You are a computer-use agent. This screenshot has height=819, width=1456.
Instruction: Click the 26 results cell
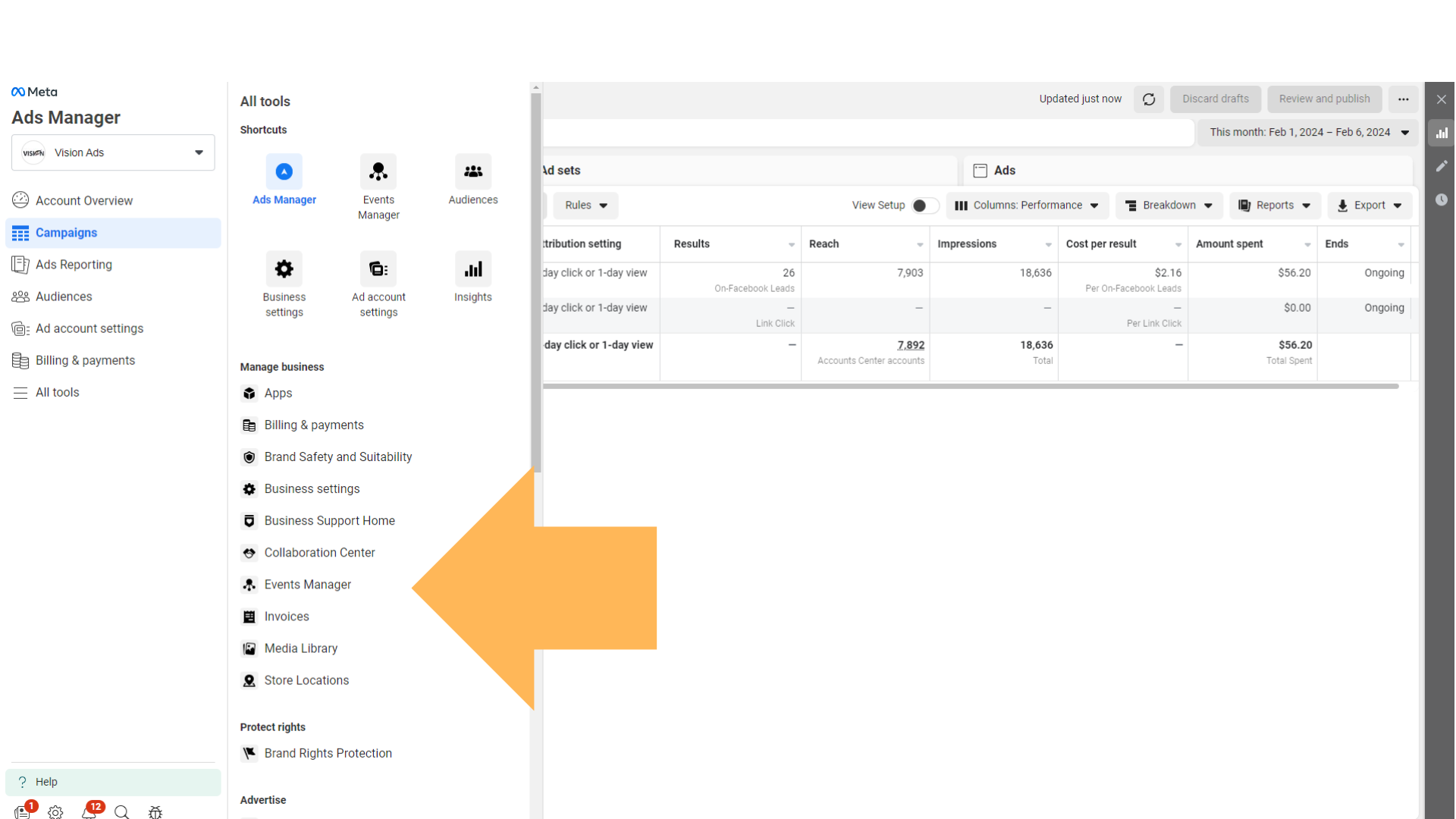pos(731,280)
